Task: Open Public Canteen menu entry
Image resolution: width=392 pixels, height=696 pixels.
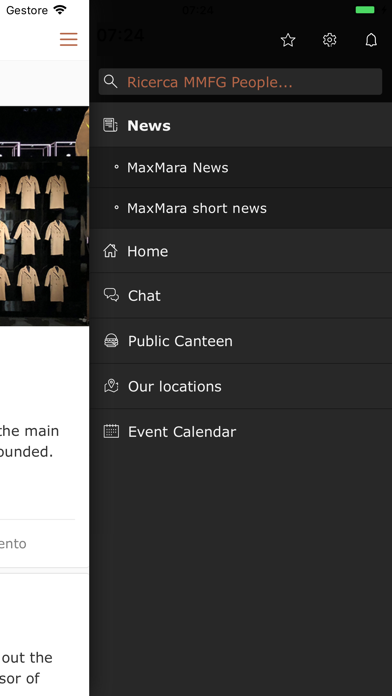Action: pos(241,341)
